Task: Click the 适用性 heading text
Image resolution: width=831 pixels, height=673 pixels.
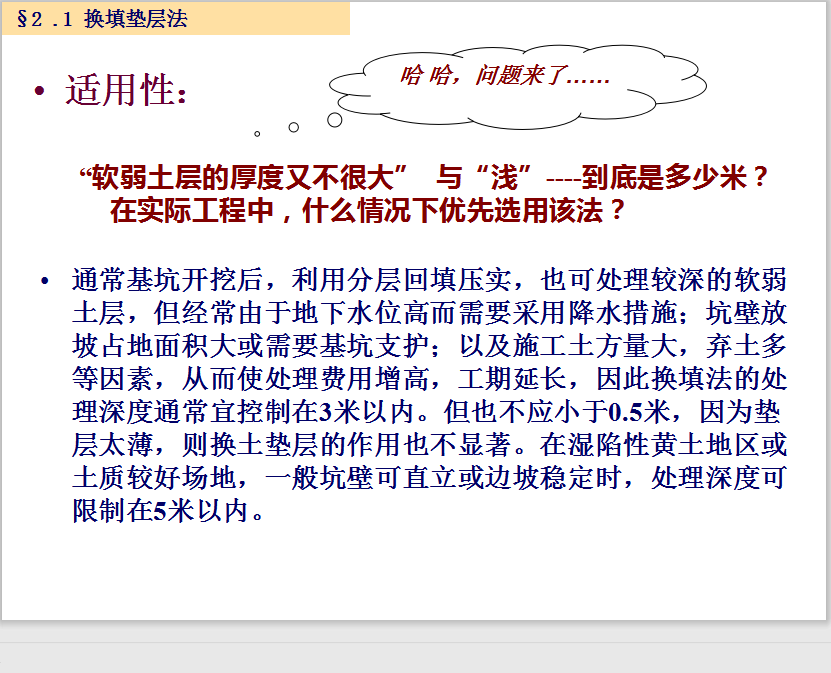Action: coord(125,91)
